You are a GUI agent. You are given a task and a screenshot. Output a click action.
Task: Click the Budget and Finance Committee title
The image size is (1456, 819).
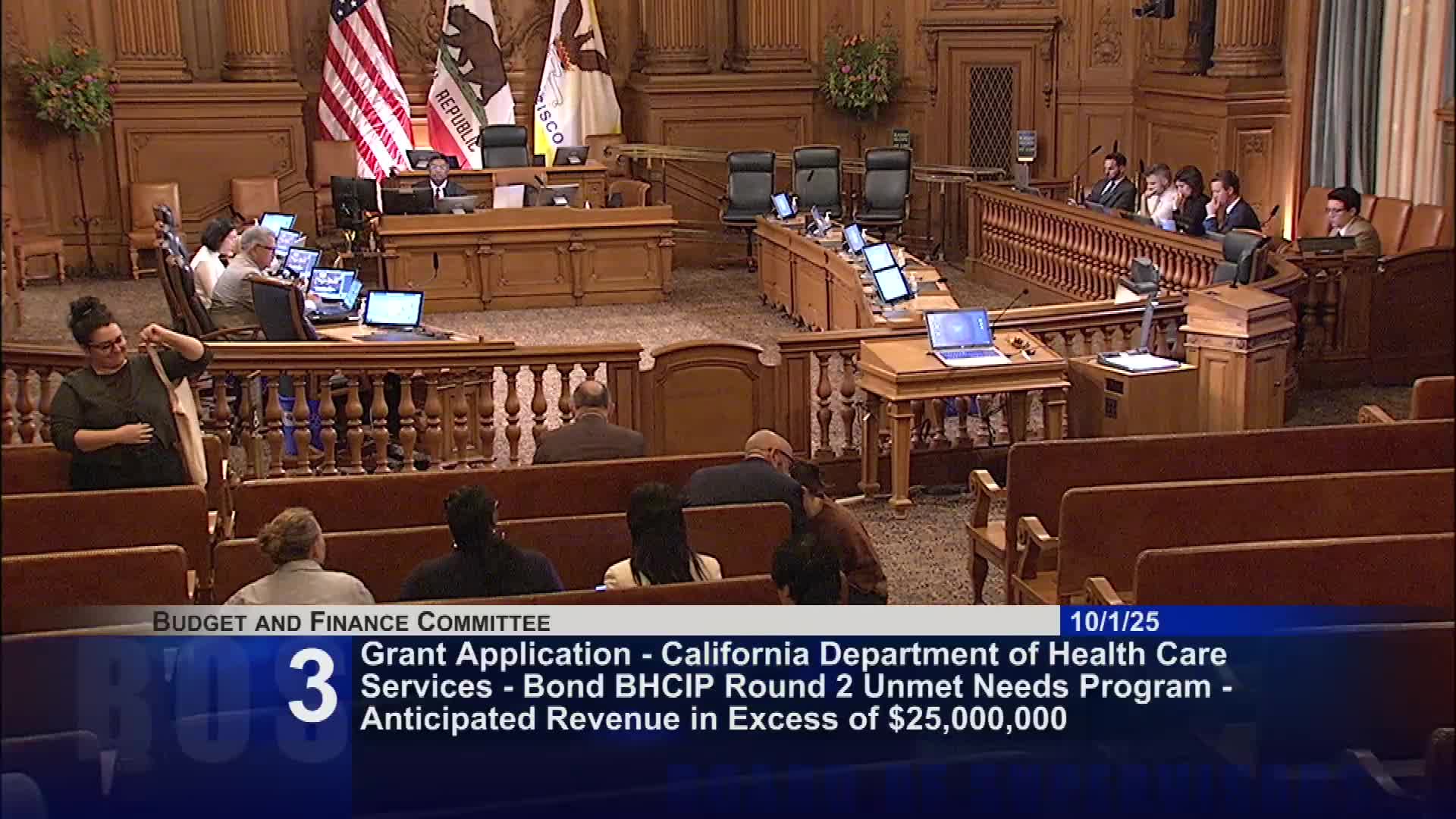coord(351,623)
